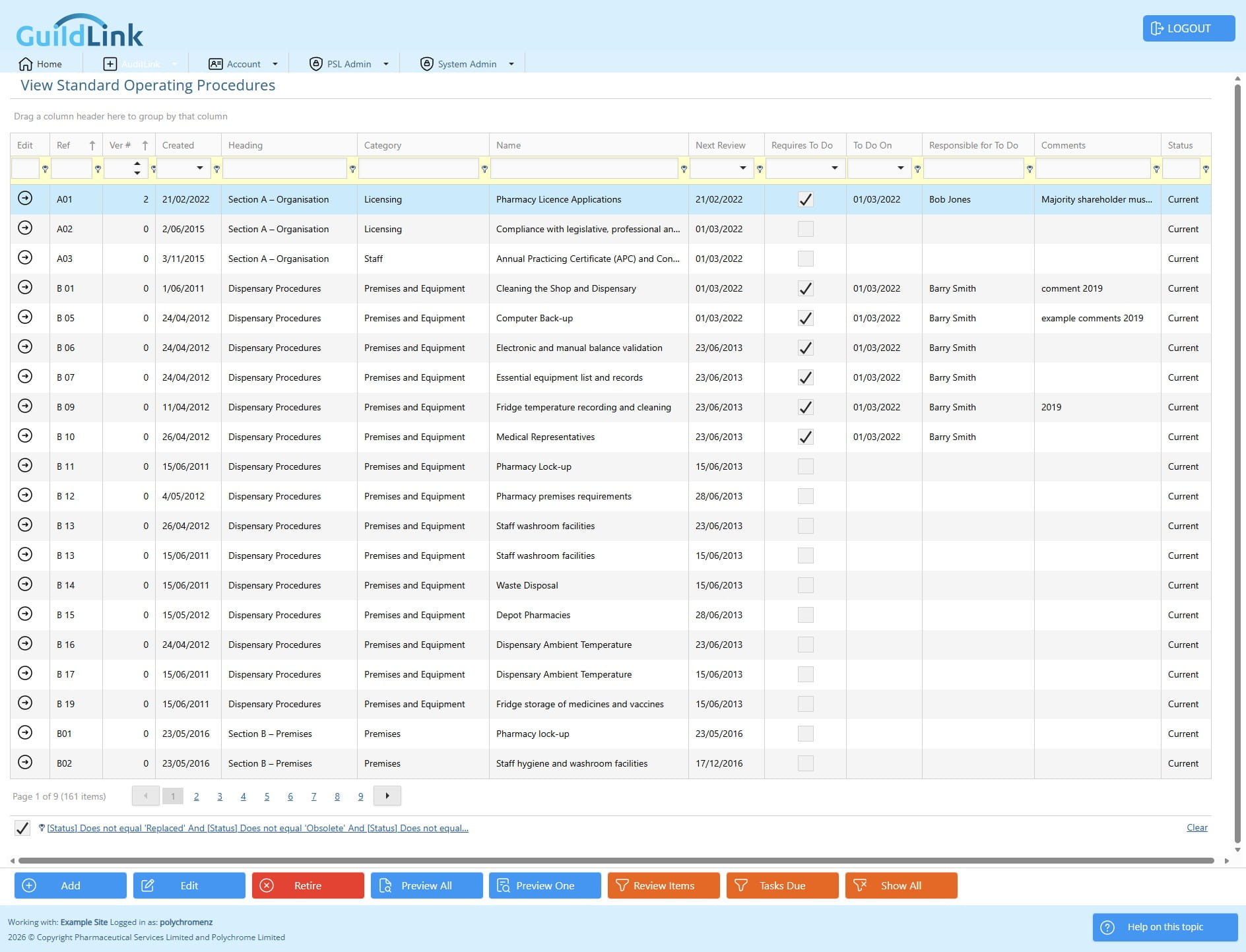Open the To Do On filter dropdown

coord(900,168)
